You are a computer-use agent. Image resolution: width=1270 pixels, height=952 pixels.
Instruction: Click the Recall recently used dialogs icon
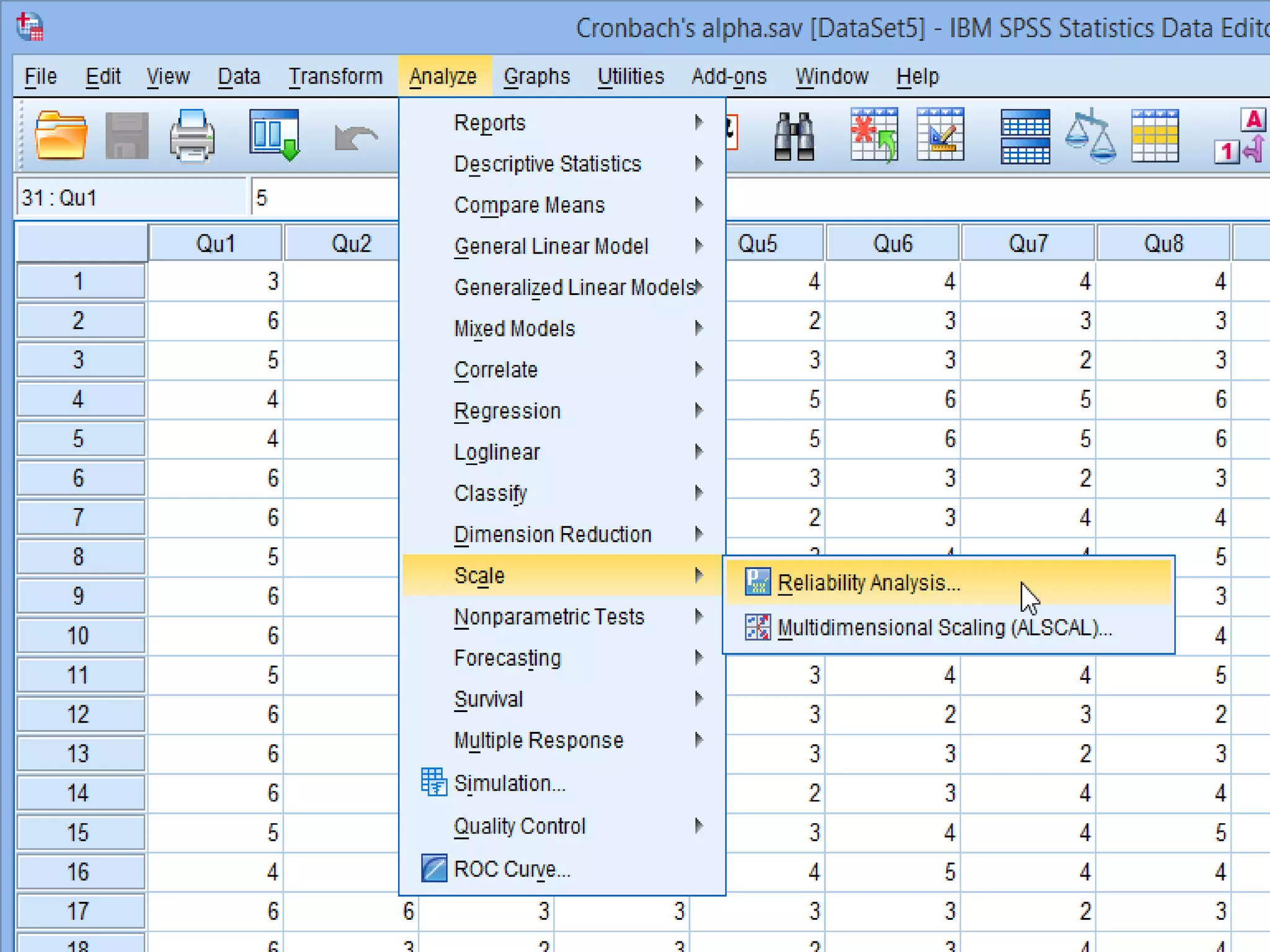274,136
